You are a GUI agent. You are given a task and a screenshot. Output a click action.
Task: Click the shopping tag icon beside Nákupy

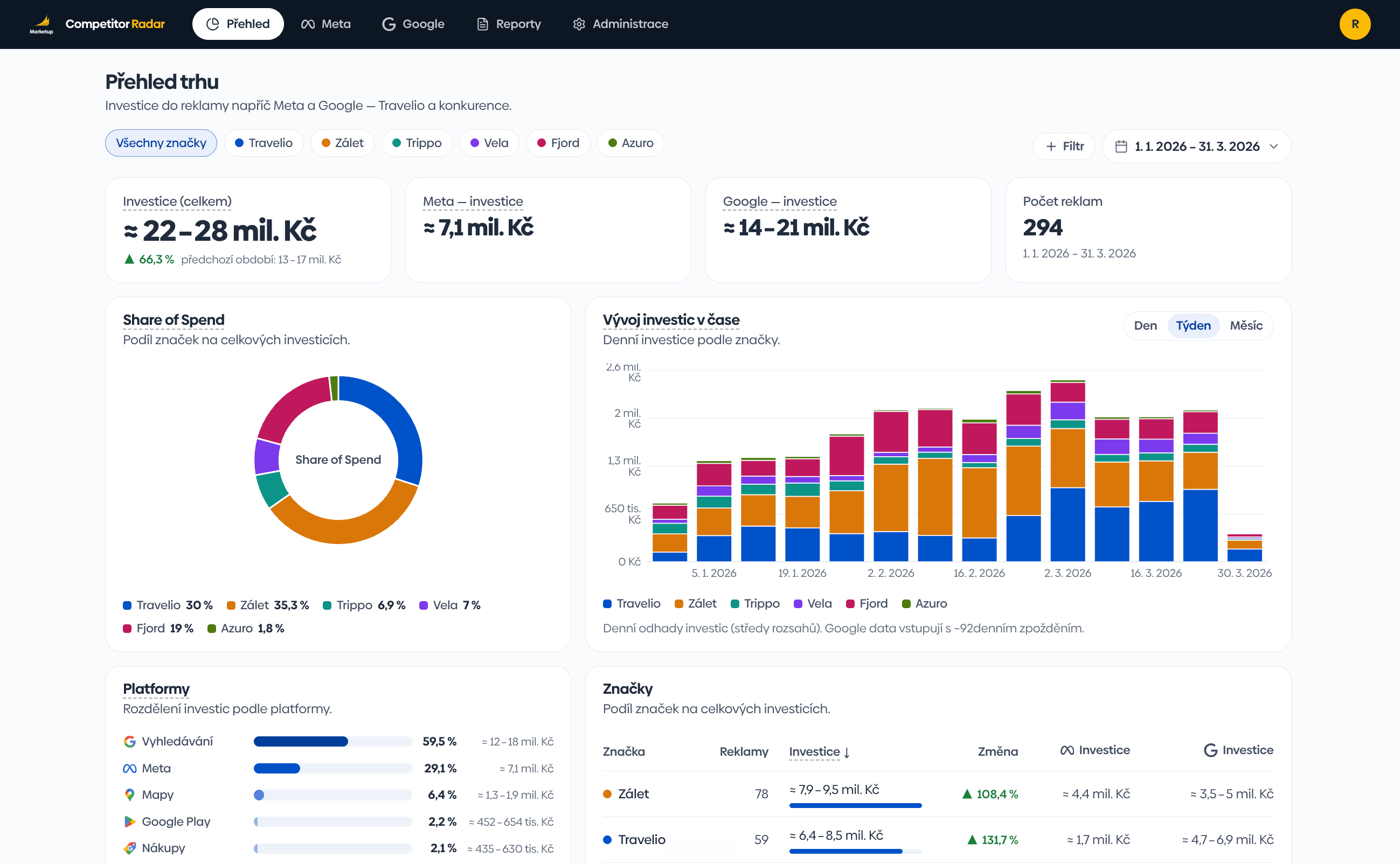coord(130,848)
